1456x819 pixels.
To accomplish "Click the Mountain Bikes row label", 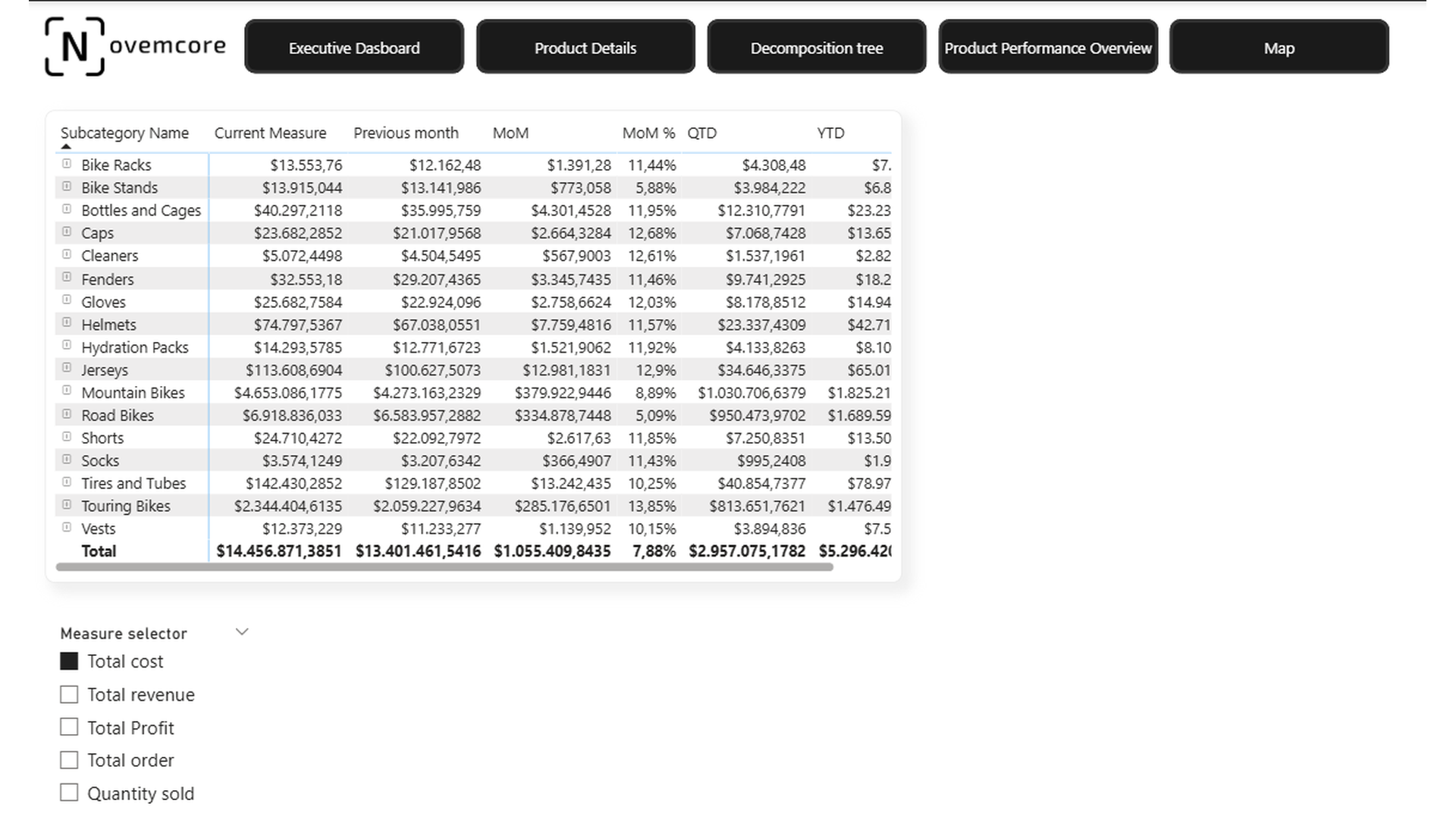I will 133,393.
